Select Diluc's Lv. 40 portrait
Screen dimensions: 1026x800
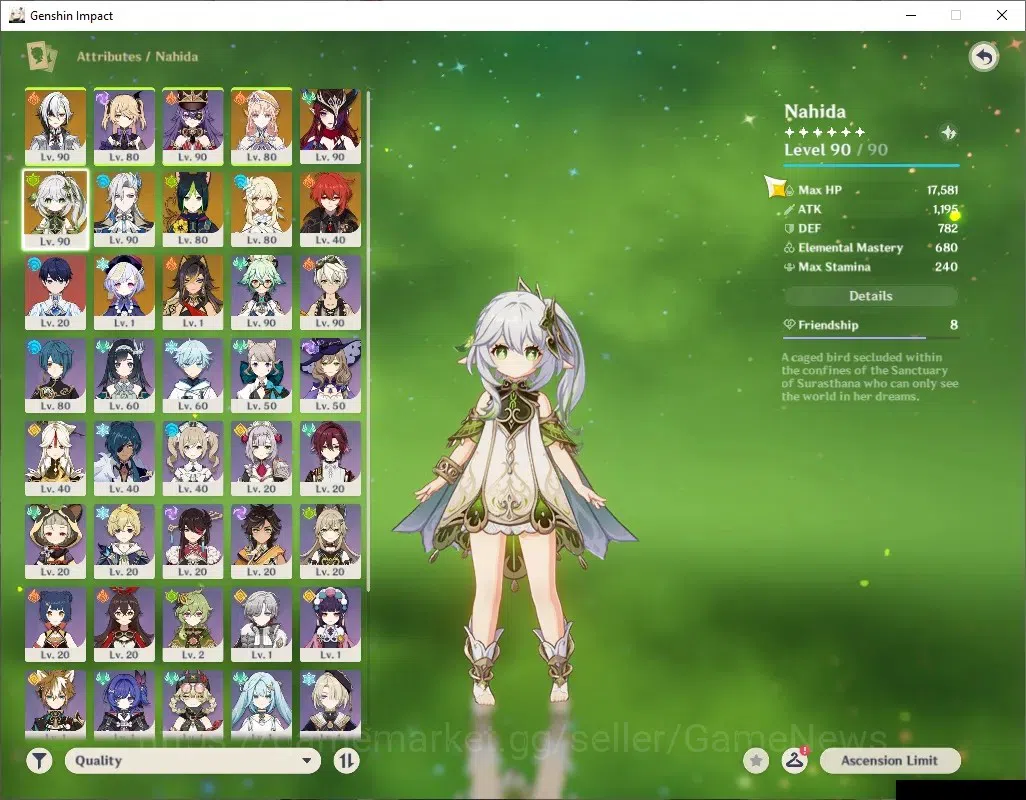point(330,209)
